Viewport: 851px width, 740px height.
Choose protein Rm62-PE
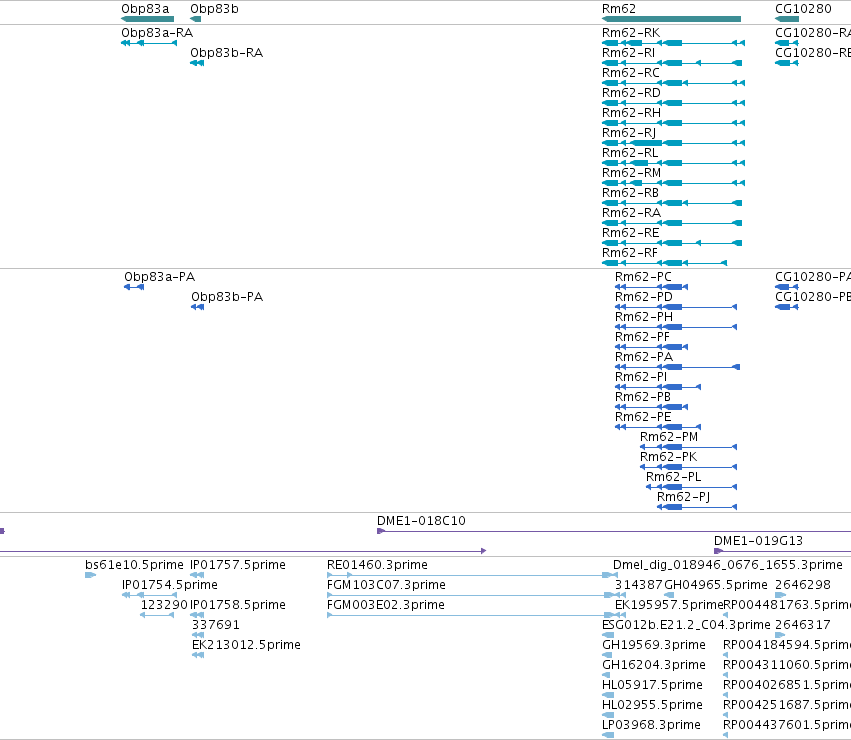coord(643,418)
